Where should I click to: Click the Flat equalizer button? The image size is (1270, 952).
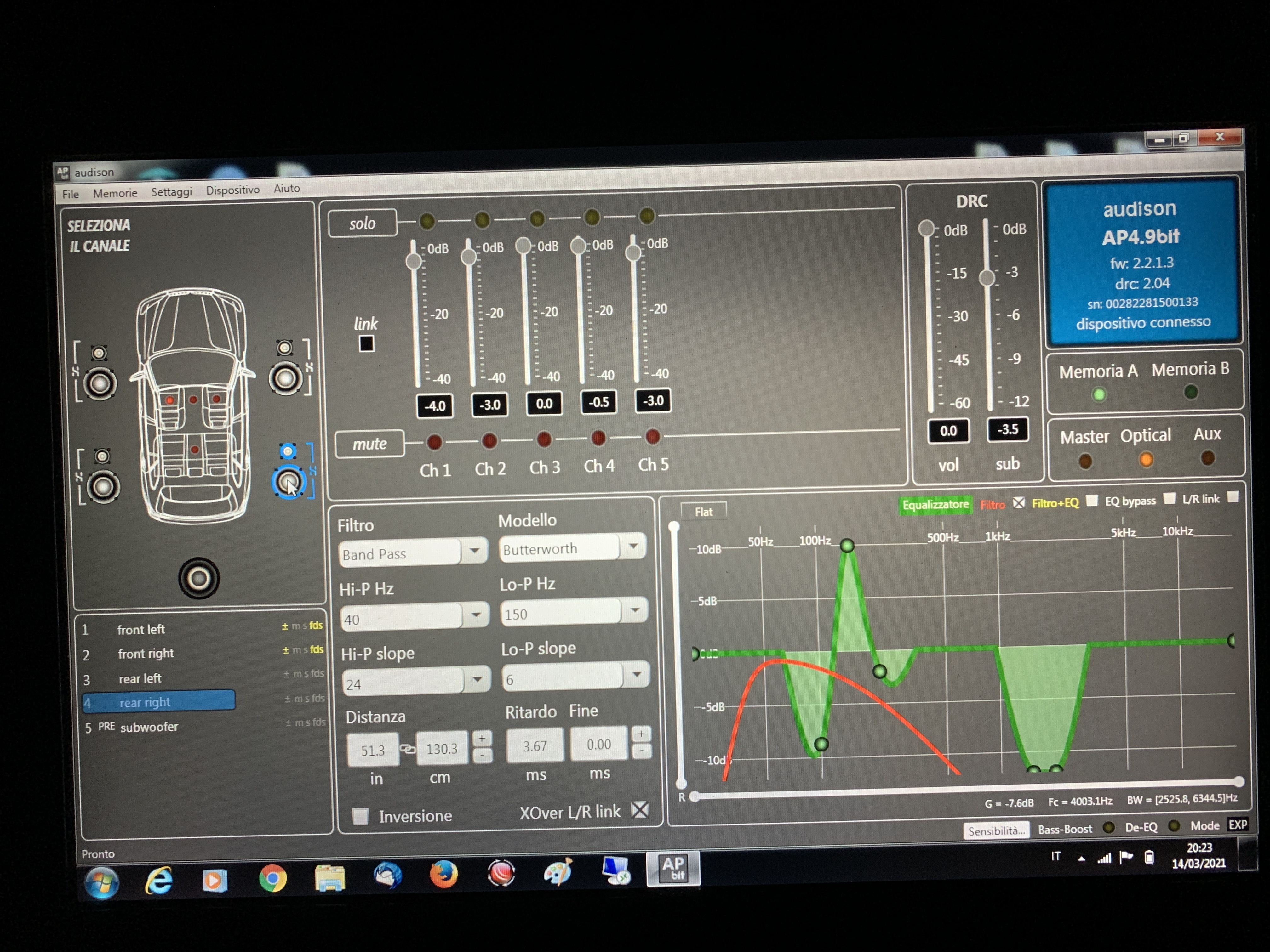(x=704, y=511)
